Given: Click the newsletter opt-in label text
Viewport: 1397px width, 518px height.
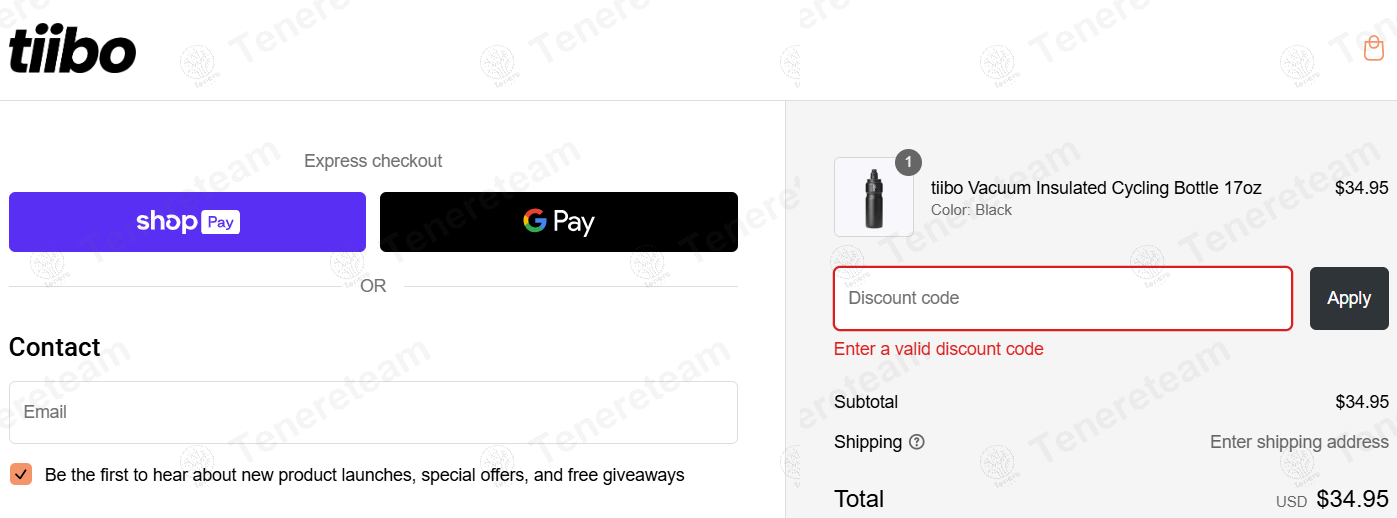Looking at the screenshot, I should coord(365,475).
